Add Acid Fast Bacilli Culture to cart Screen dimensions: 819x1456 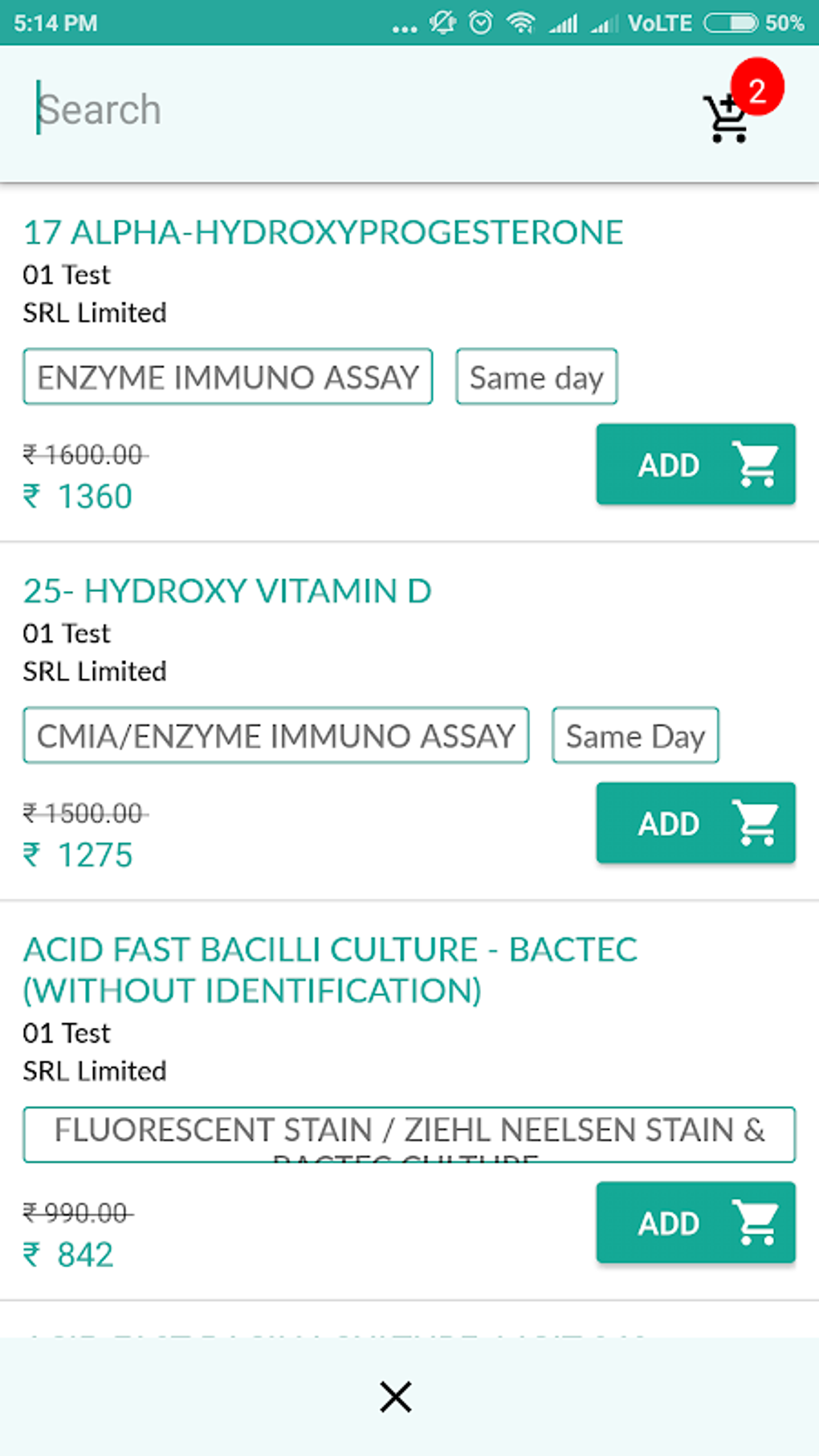(x=695, y=1222)
